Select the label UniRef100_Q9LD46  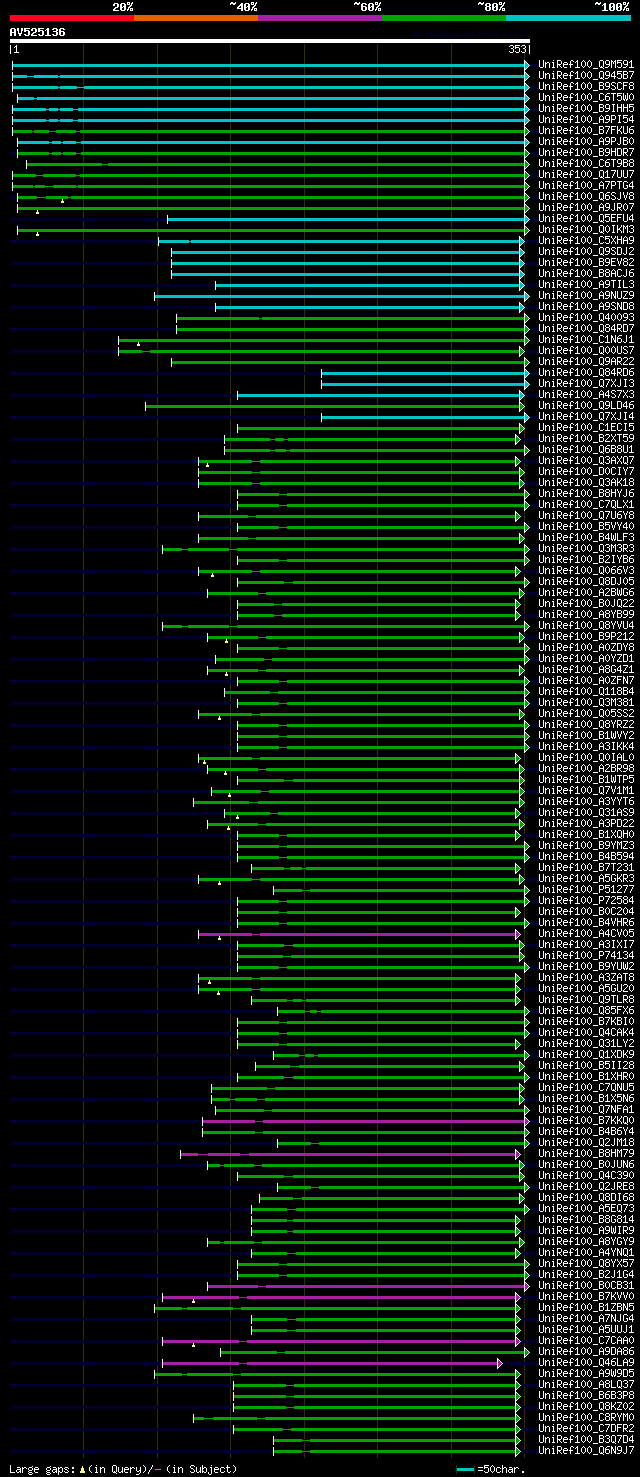(x=586, y=406)
